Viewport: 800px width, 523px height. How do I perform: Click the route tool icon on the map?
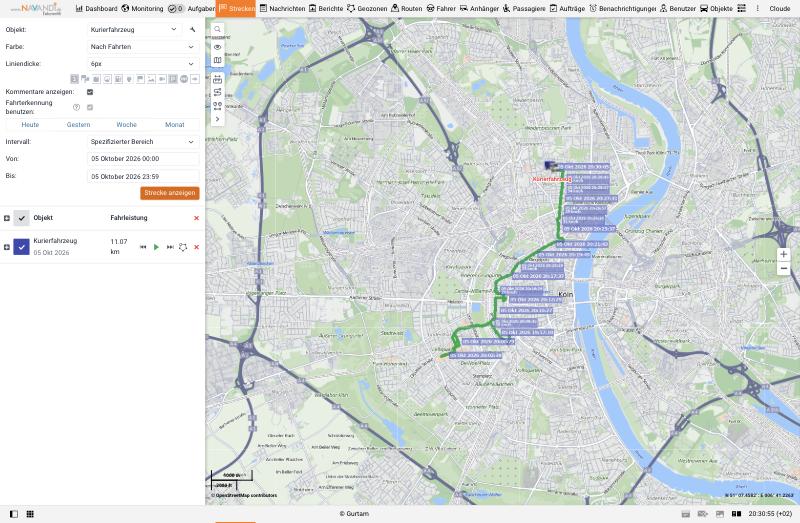[x=217, y=92]
